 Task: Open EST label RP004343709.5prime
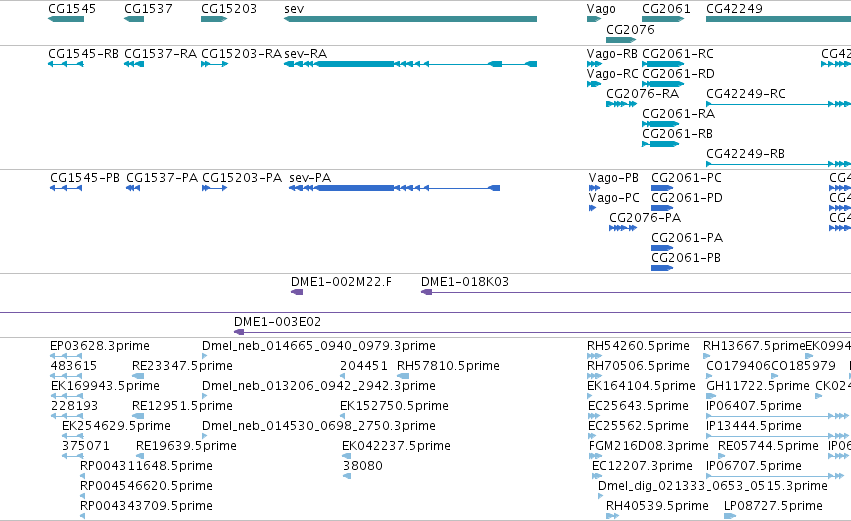point(146,506)
